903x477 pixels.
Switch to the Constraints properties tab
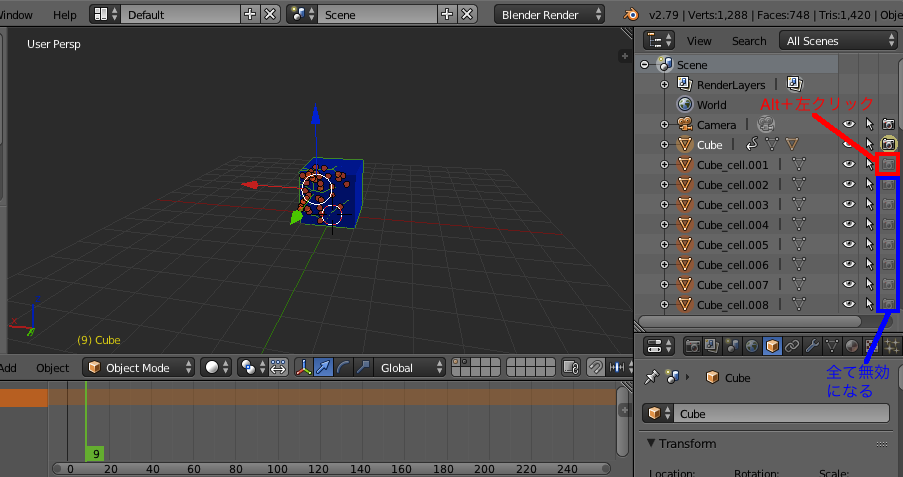[x=792, y=346]
